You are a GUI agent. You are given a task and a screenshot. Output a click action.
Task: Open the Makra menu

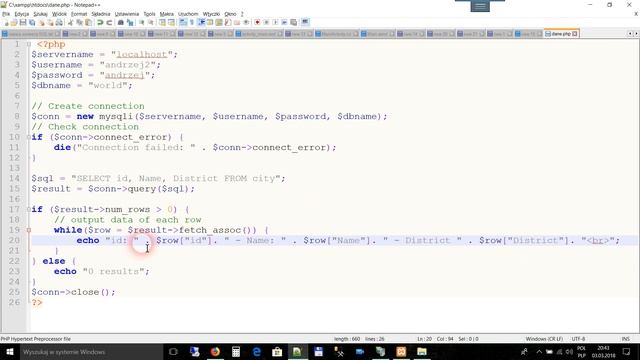click(x=167, y=14)
